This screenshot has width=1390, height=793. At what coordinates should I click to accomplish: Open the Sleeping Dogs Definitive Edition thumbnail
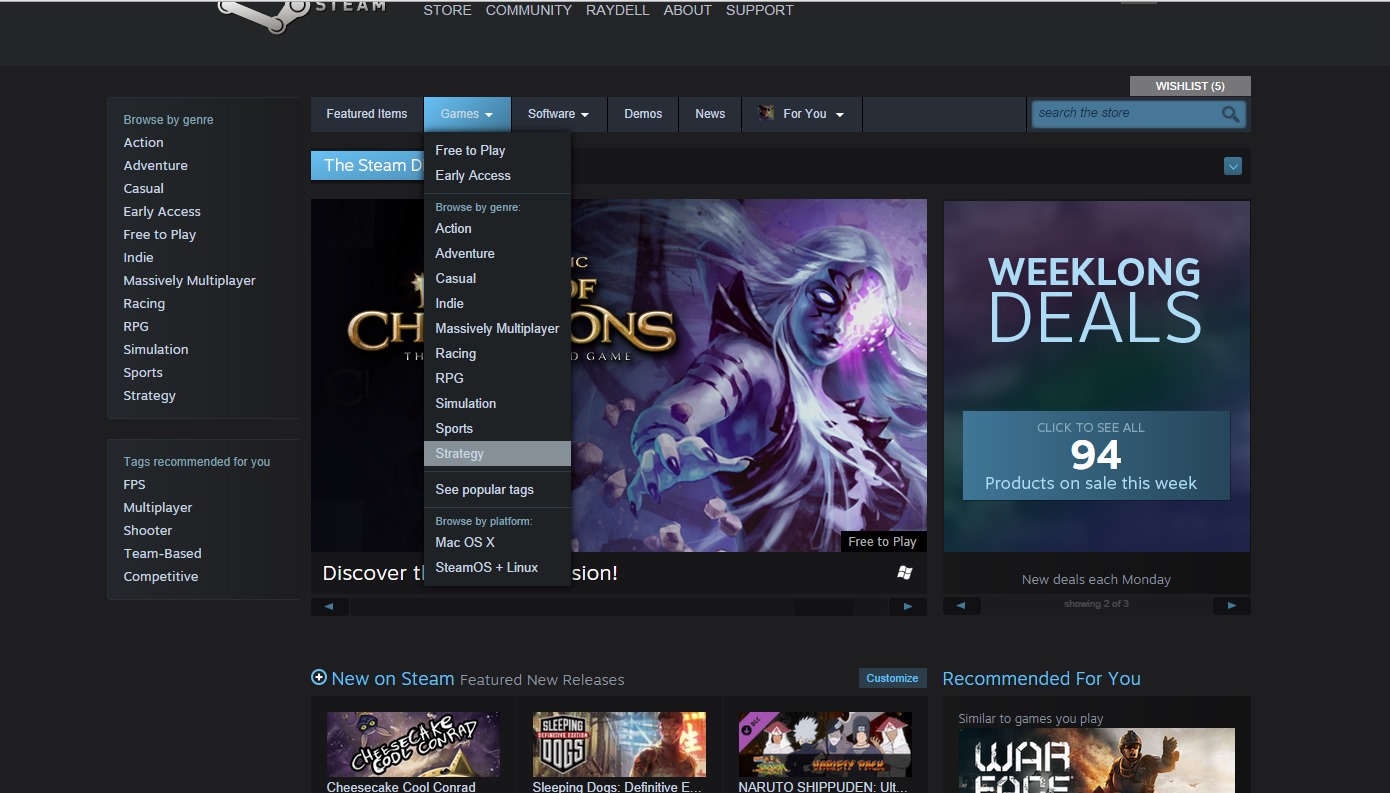(x=619, y=744)
